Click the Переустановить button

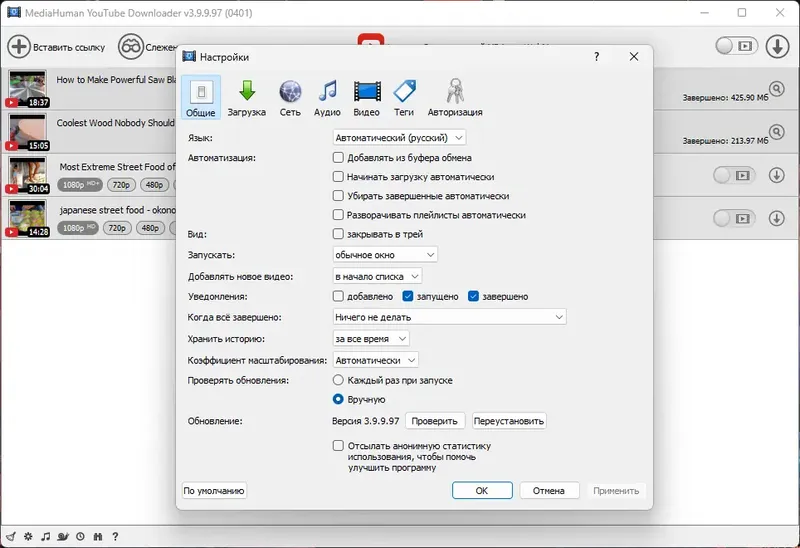[509, 421]
